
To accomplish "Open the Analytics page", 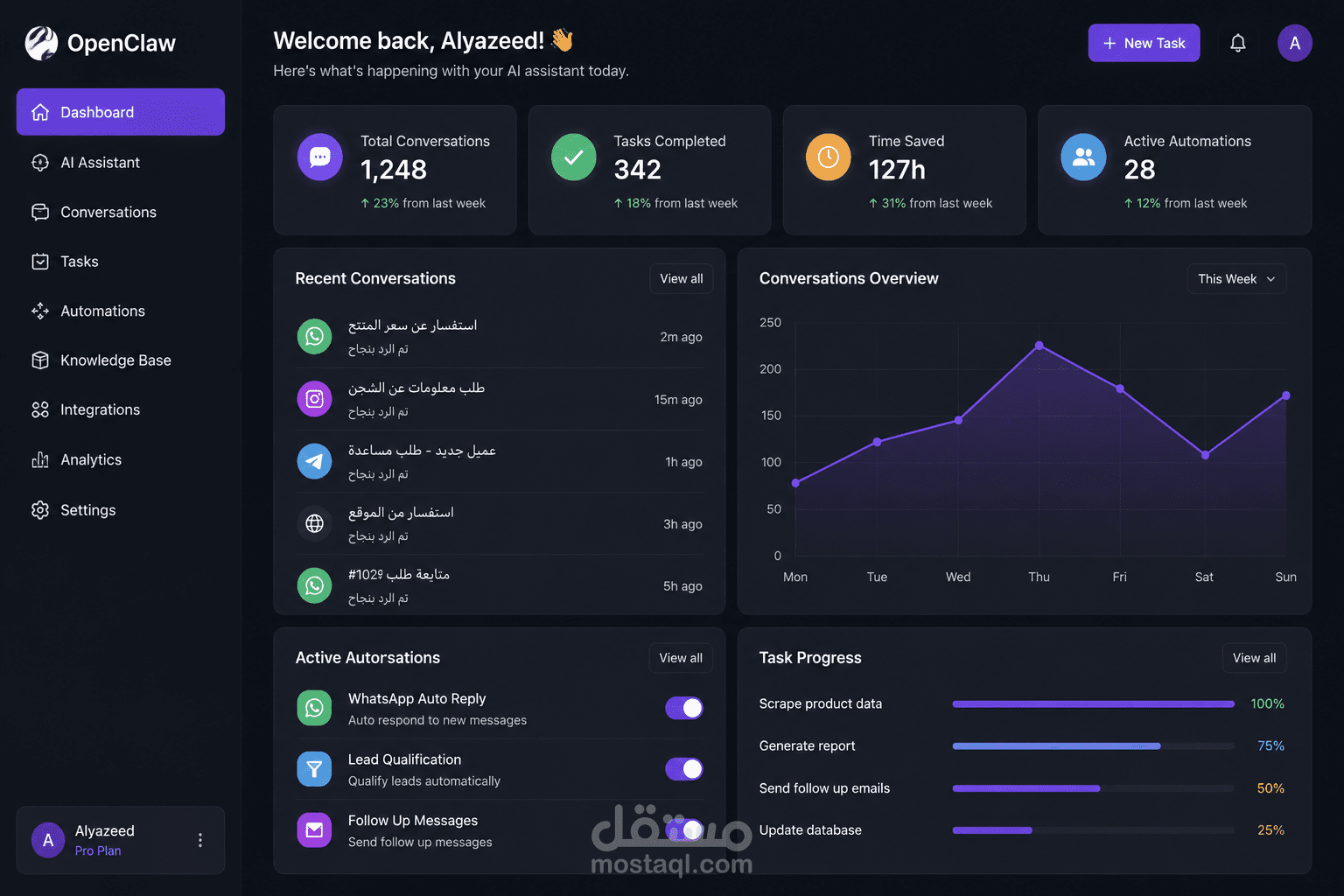I will pyautogui.click(x=121, y=459).
